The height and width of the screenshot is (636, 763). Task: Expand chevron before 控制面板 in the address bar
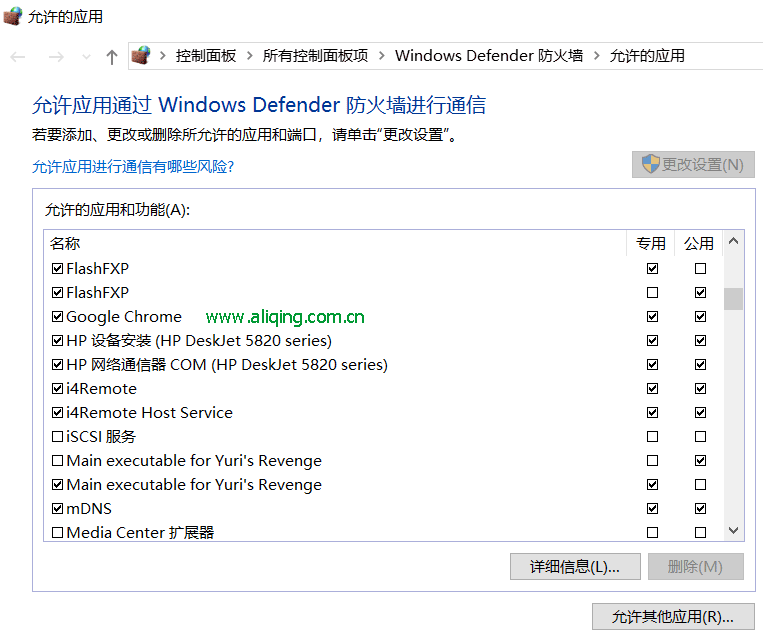[163, 56]
